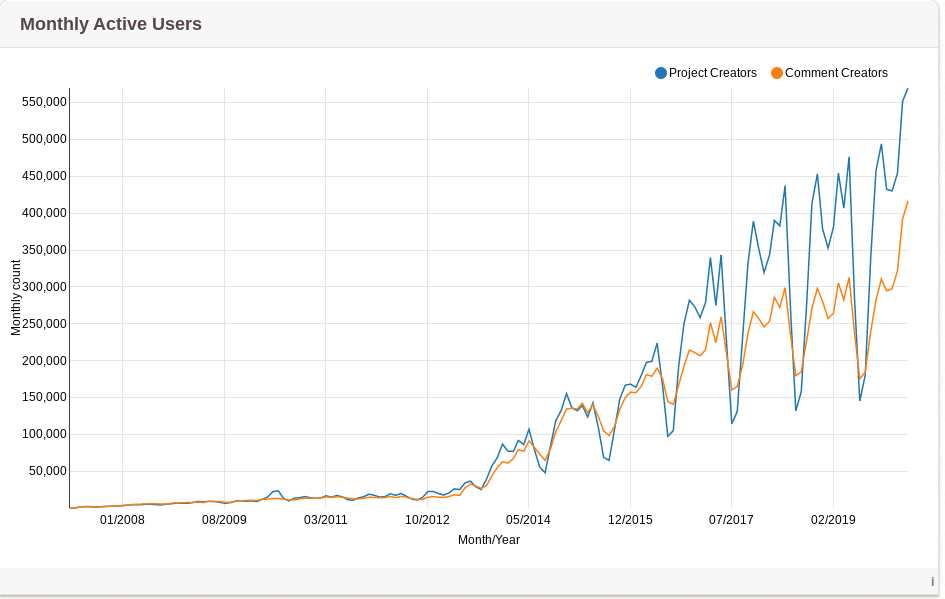Screen dimensions: 945x599
Task: Click the orange Comment Creators legend dot
Action: pyautogui.click(x=777, y=73)
